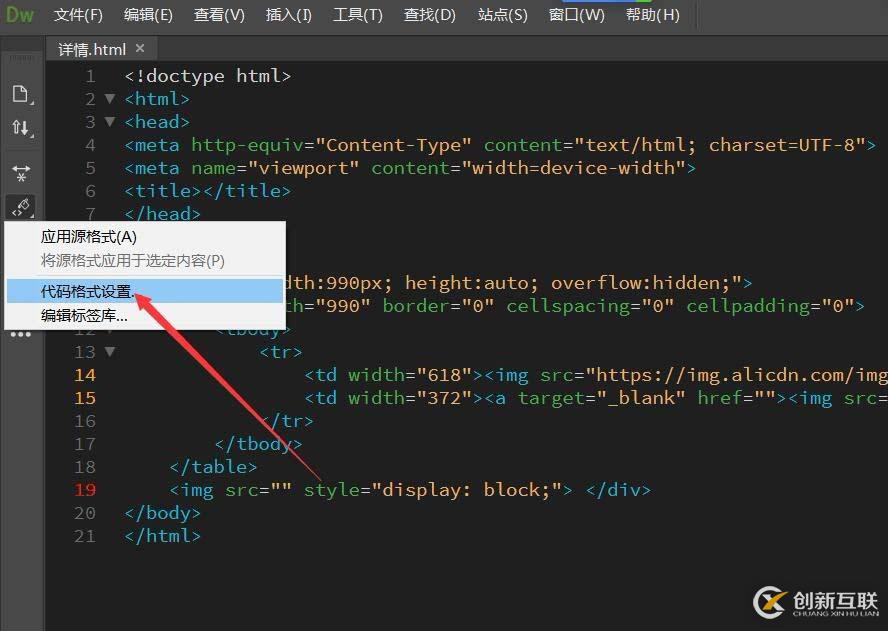Image resolution: width=888 pixels, height=631 pixels.
Task: Click line number 21 in the gutter
Action: click(85, 536)
